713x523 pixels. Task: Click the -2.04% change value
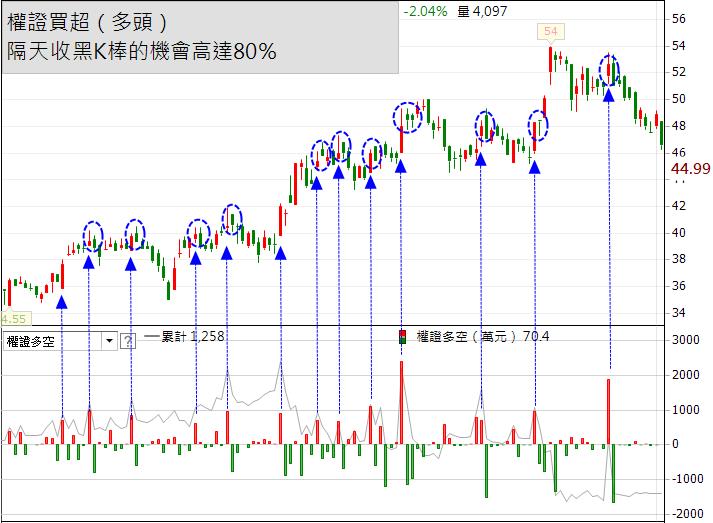425,11
